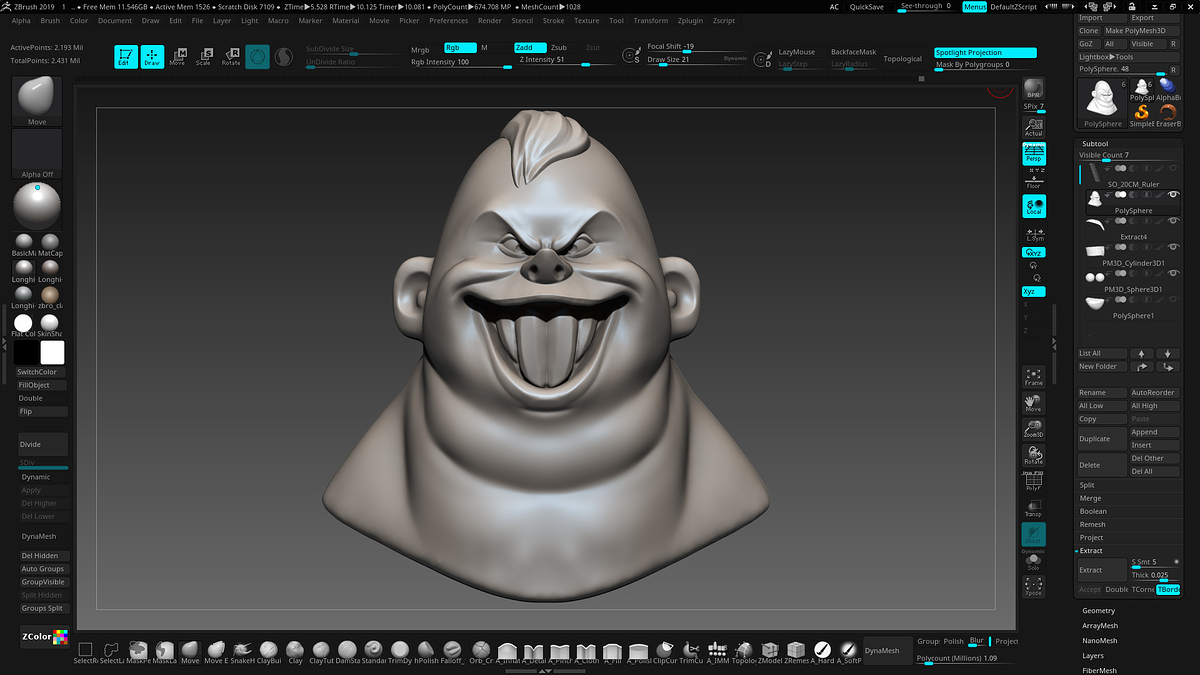Viewport: 1200px width, 675px height.
Task: Expand the NanoMesh section
Action: coord(1099,641)
